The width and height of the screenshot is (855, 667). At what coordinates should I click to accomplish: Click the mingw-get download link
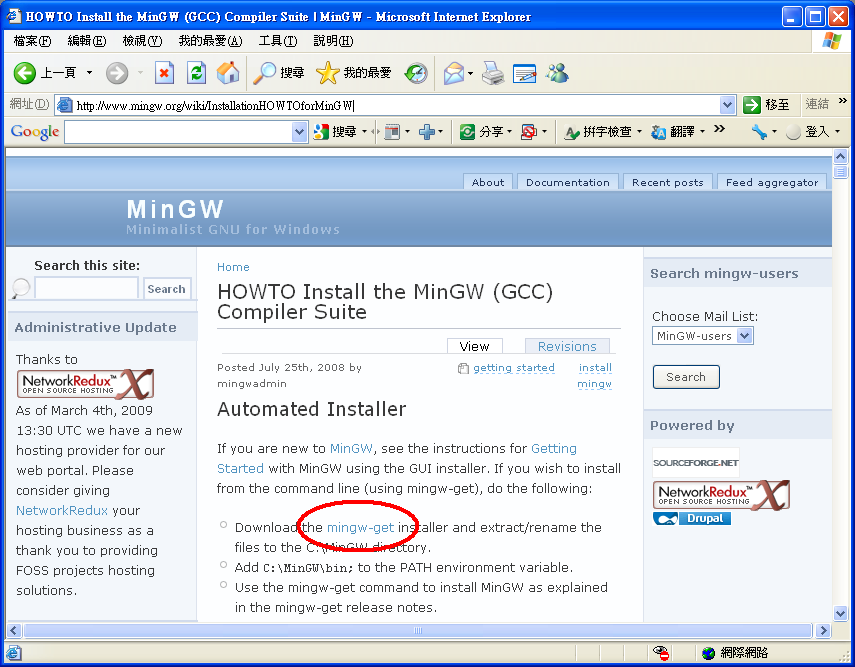360,527
